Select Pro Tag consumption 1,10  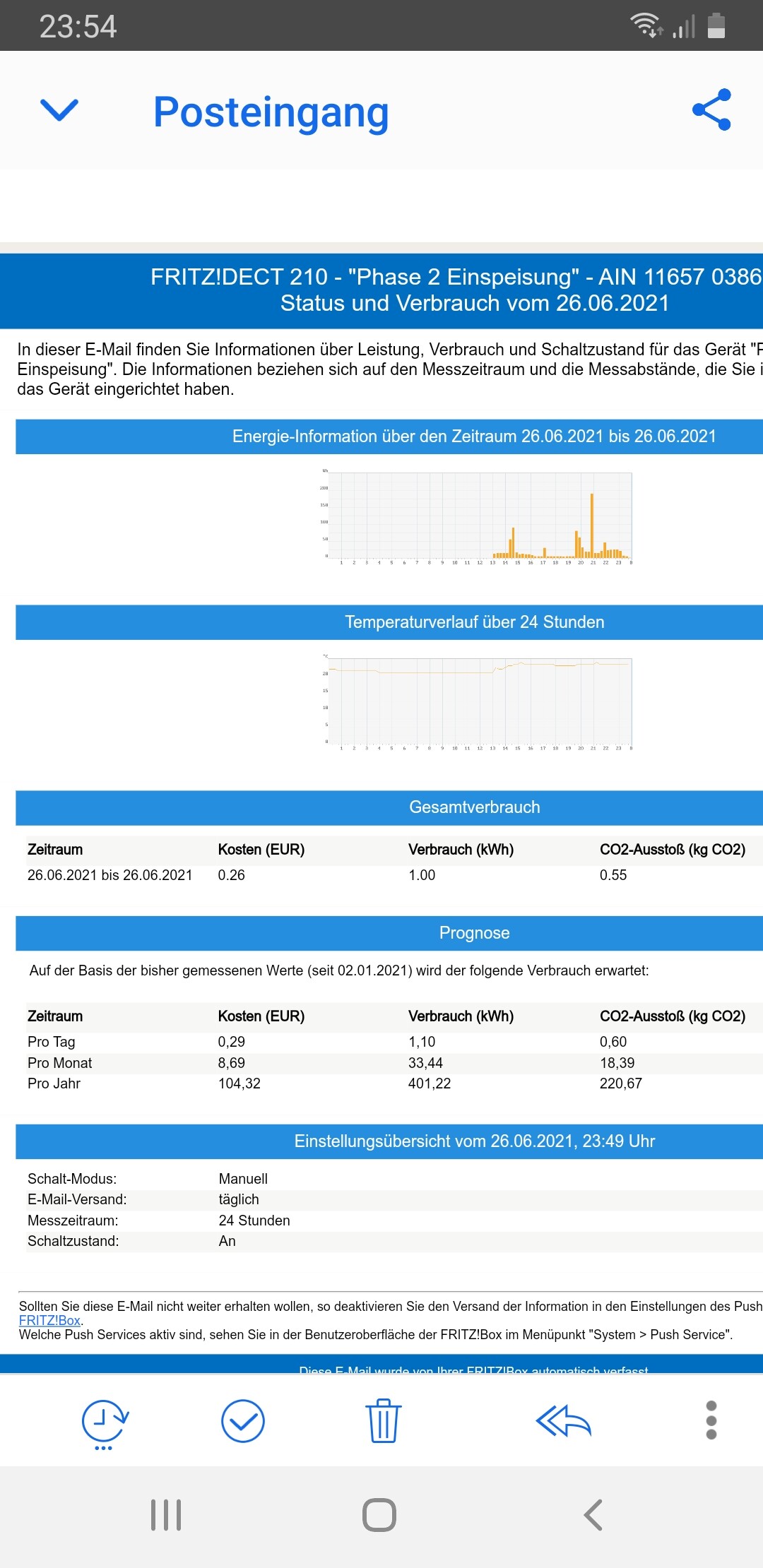(x=422, y=1042)
